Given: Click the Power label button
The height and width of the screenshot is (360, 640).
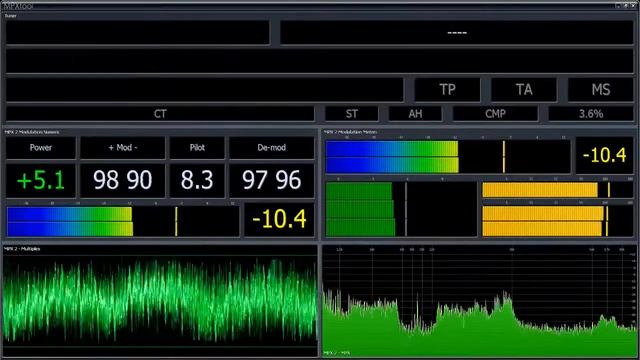Looking at the screenshot, I should click(41, 148).
